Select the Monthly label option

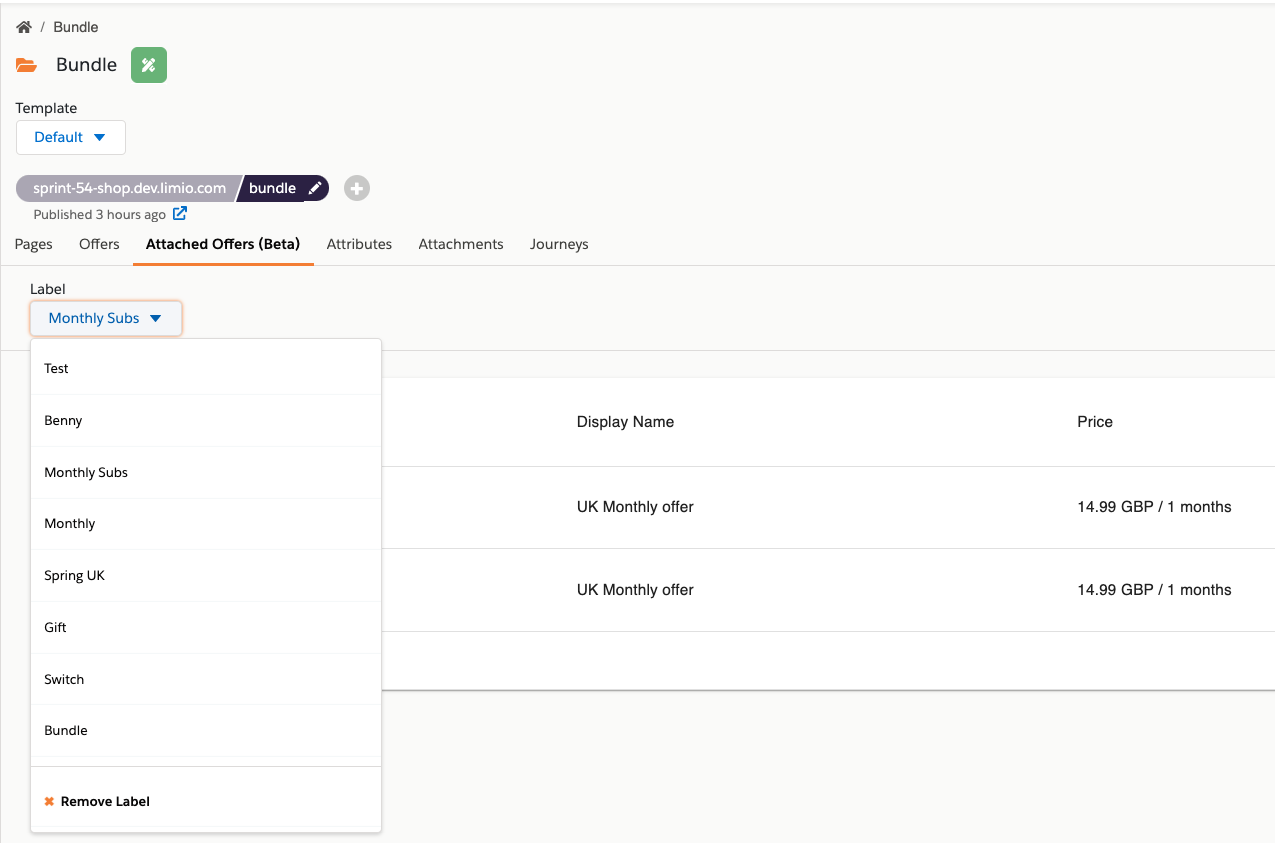[x=206, y=524]
